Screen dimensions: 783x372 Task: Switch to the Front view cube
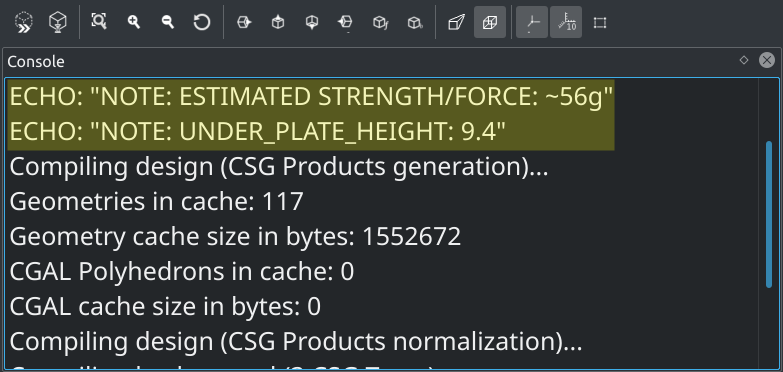point(381,22)
